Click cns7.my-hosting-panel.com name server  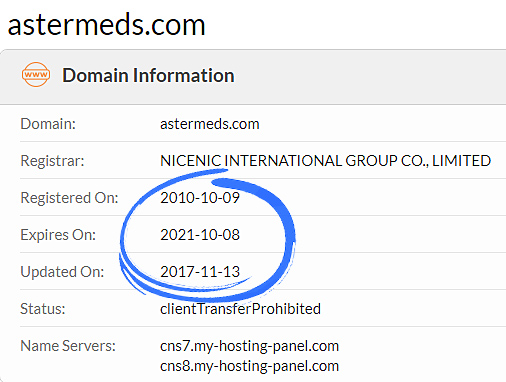click(x=249, y=346)
